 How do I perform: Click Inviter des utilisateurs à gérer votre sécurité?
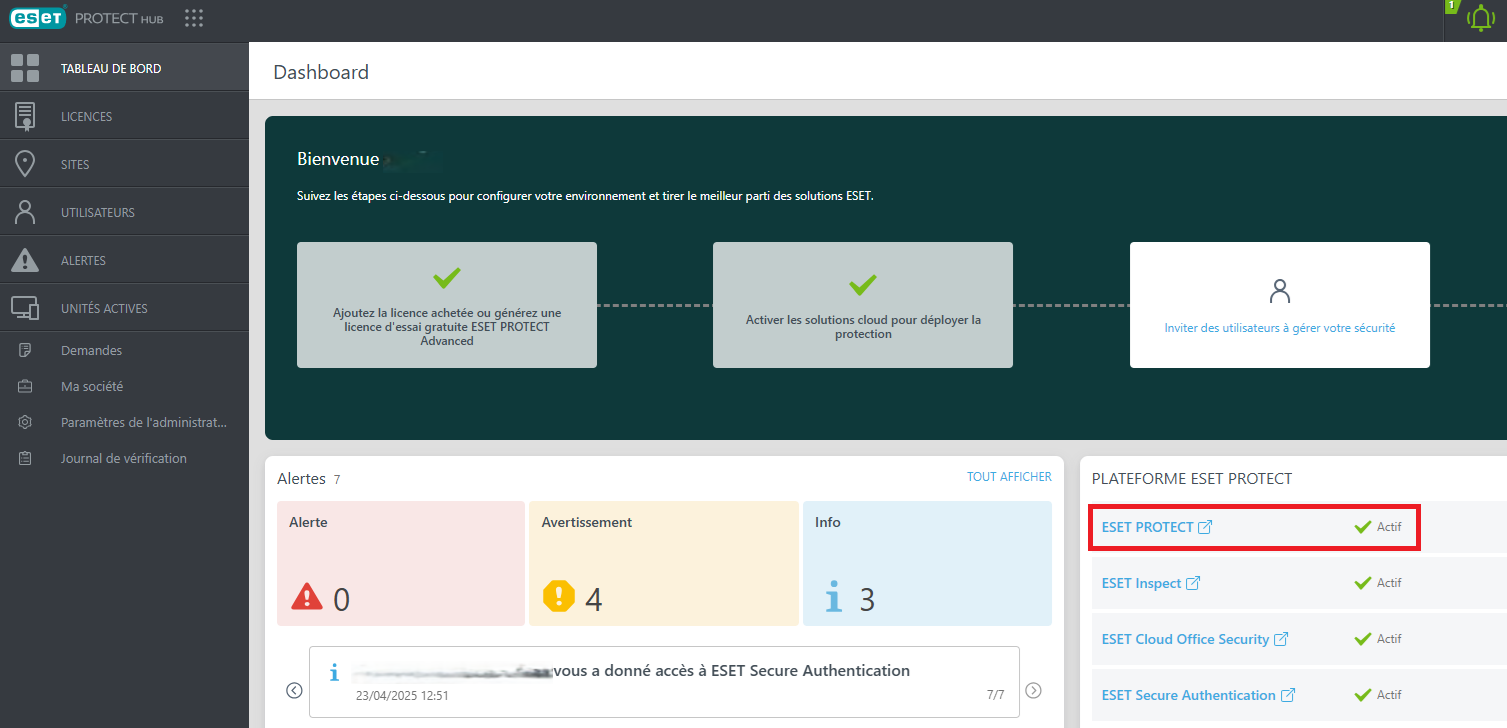point(1279,328)
